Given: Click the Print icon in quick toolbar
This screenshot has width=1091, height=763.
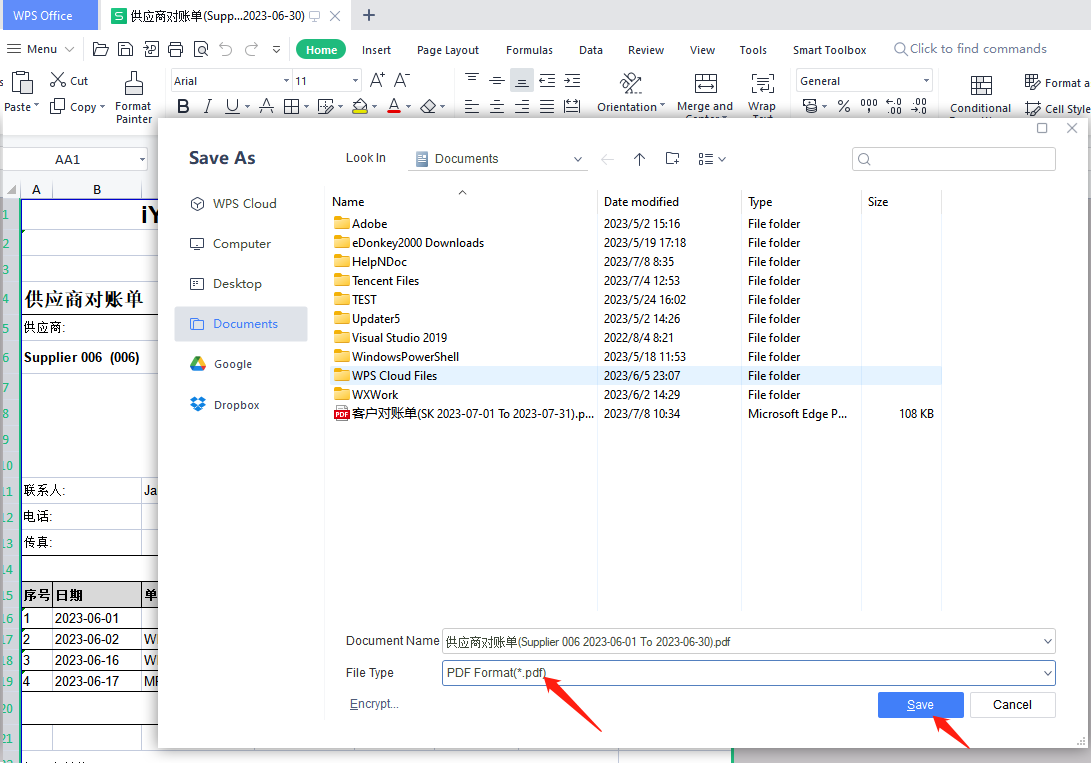Looking at the screenshot, I should coord(176,49).
